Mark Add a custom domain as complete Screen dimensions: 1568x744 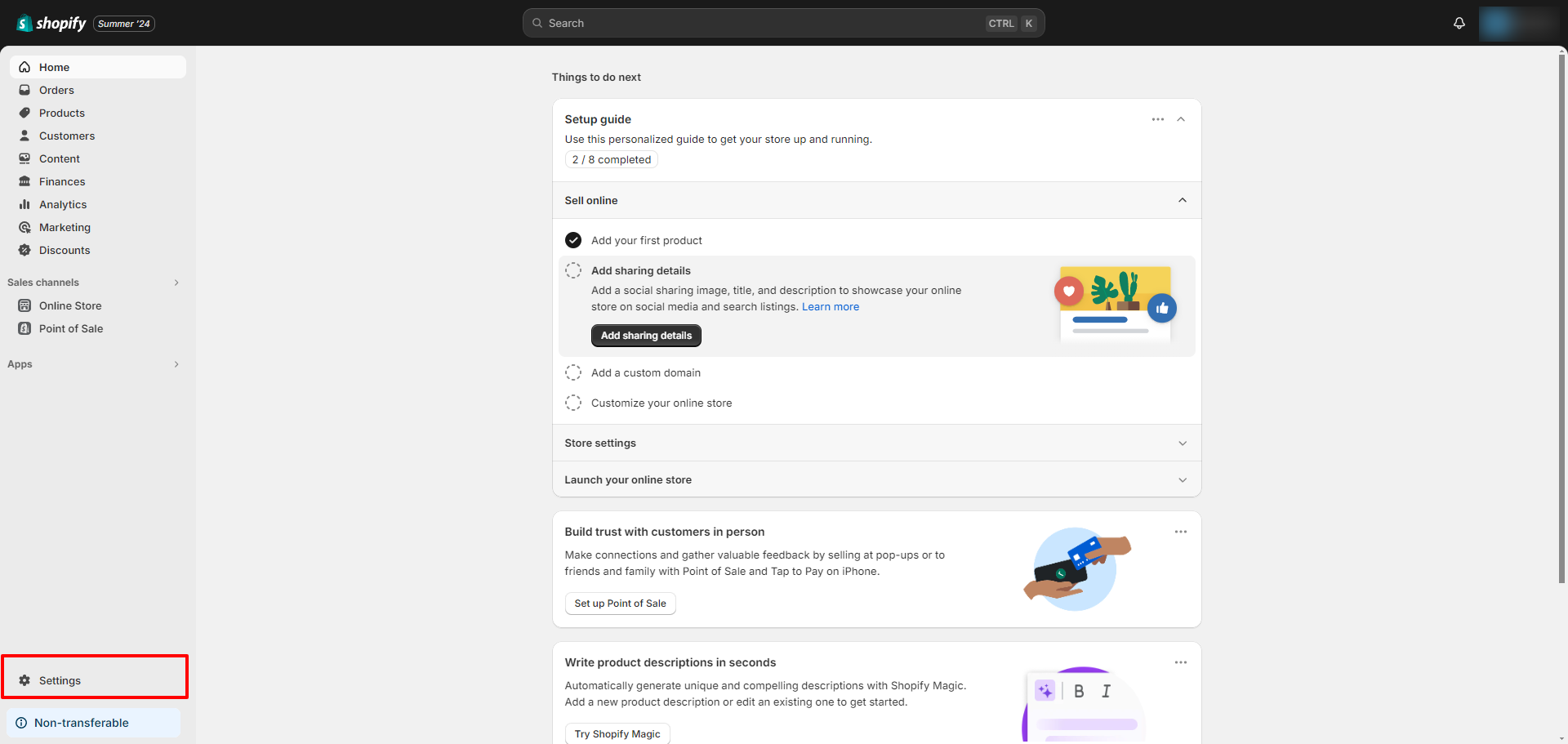click(x=573, y=372)
